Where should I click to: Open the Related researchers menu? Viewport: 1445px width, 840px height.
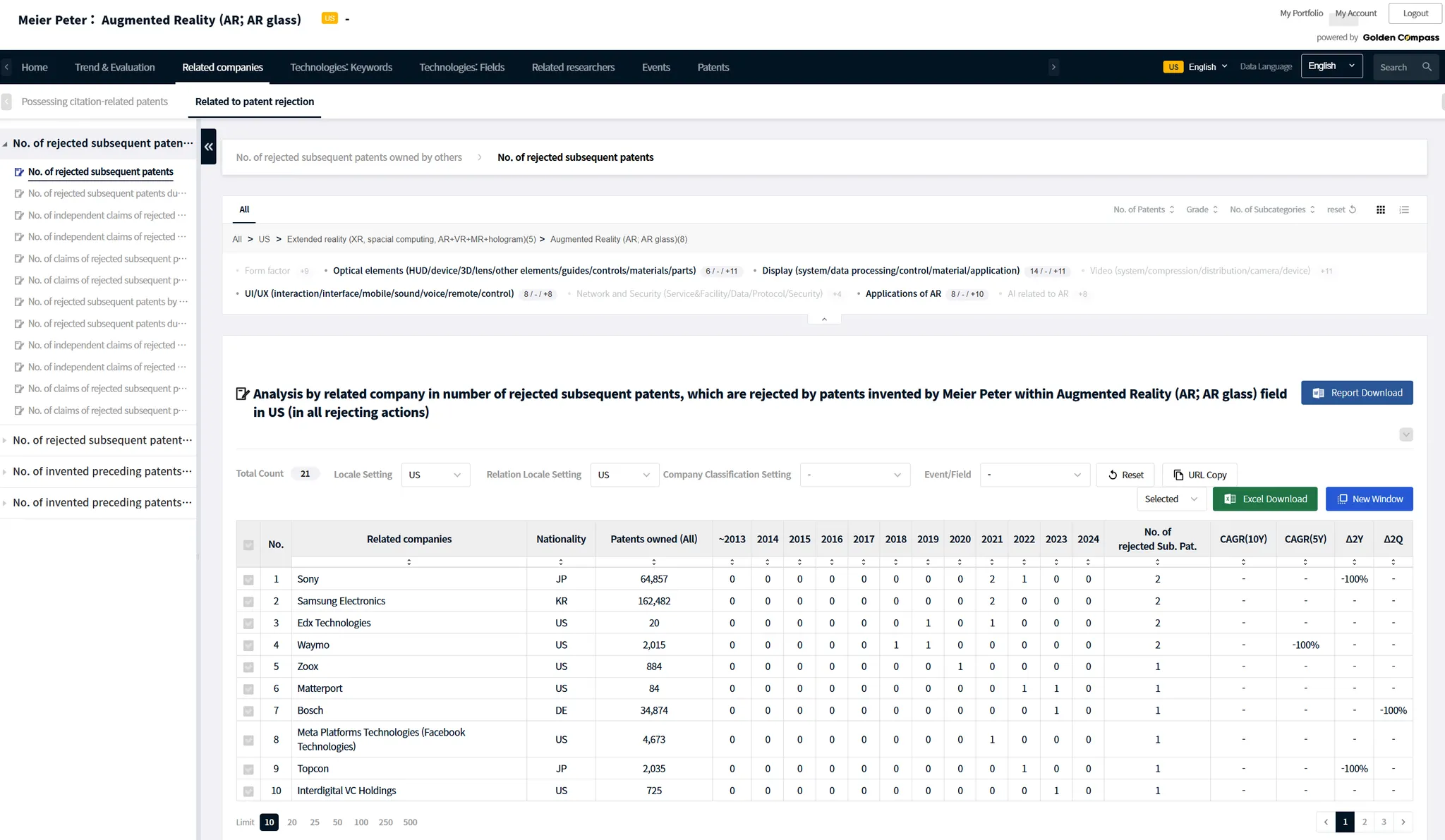[x=573, y=67]
